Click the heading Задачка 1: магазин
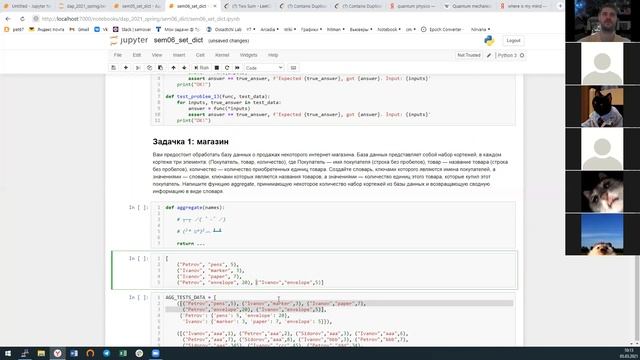 click(x=191, y=142)
